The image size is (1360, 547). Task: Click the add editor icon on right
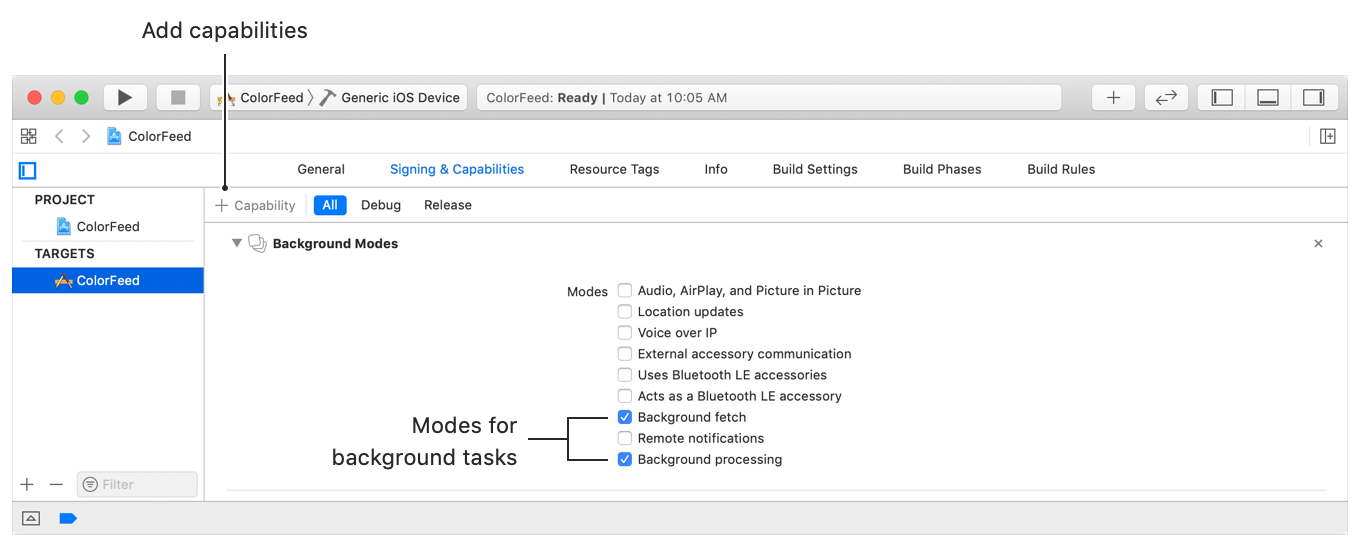(x=1328, y=136)
